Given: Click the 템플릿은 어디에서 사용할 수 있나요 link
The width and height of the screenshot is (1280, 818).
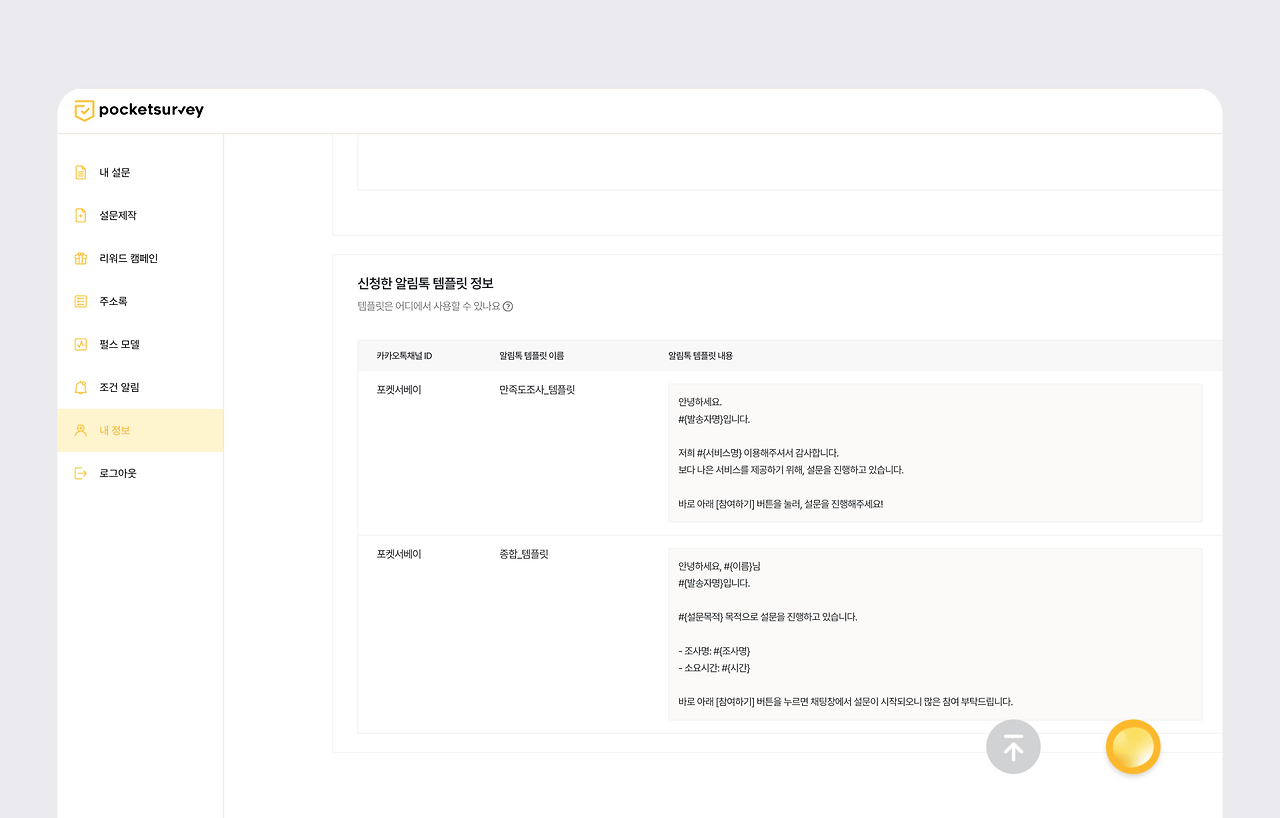Looking at the screenshot, I should pyautogui.click(x=429, y=306).
